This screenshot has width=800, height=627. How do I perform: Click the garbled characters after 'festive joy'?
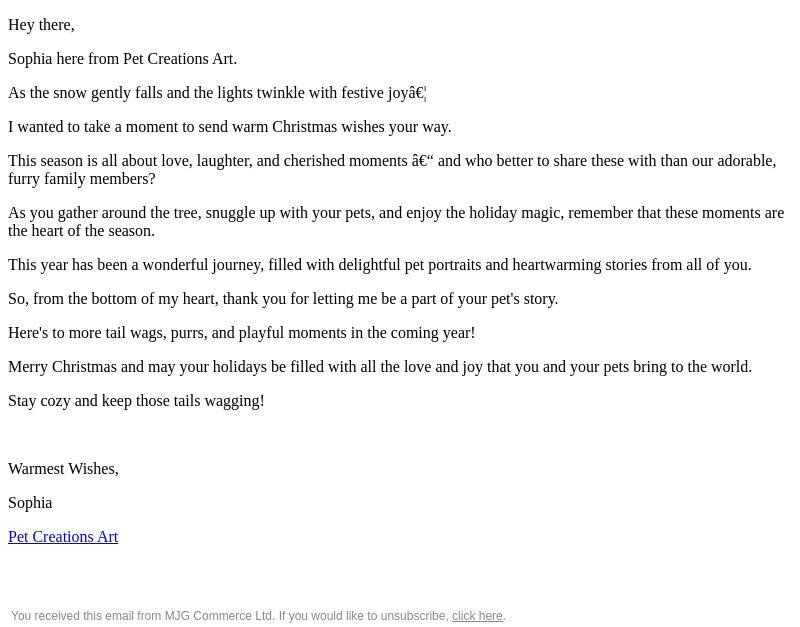[x=417, y=93]
